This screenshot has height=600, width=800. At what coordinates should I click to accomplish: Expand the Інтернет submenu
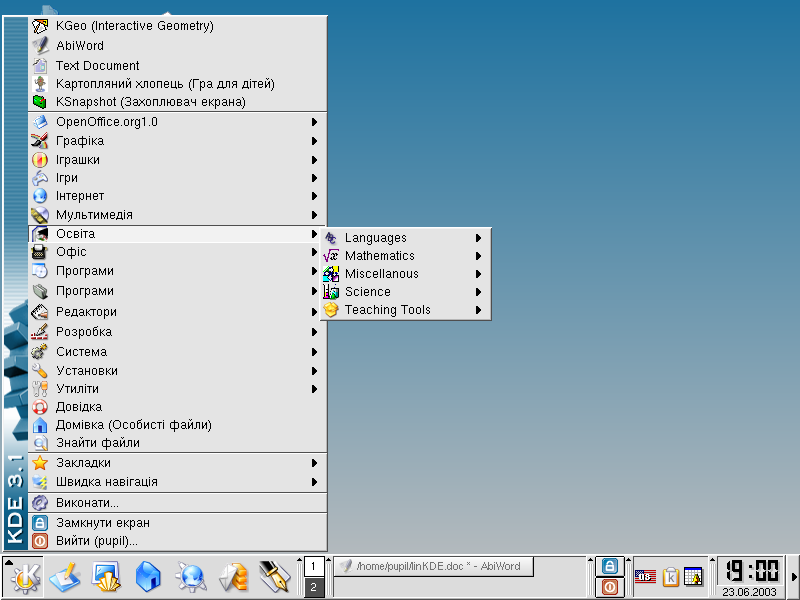(178, 196)
